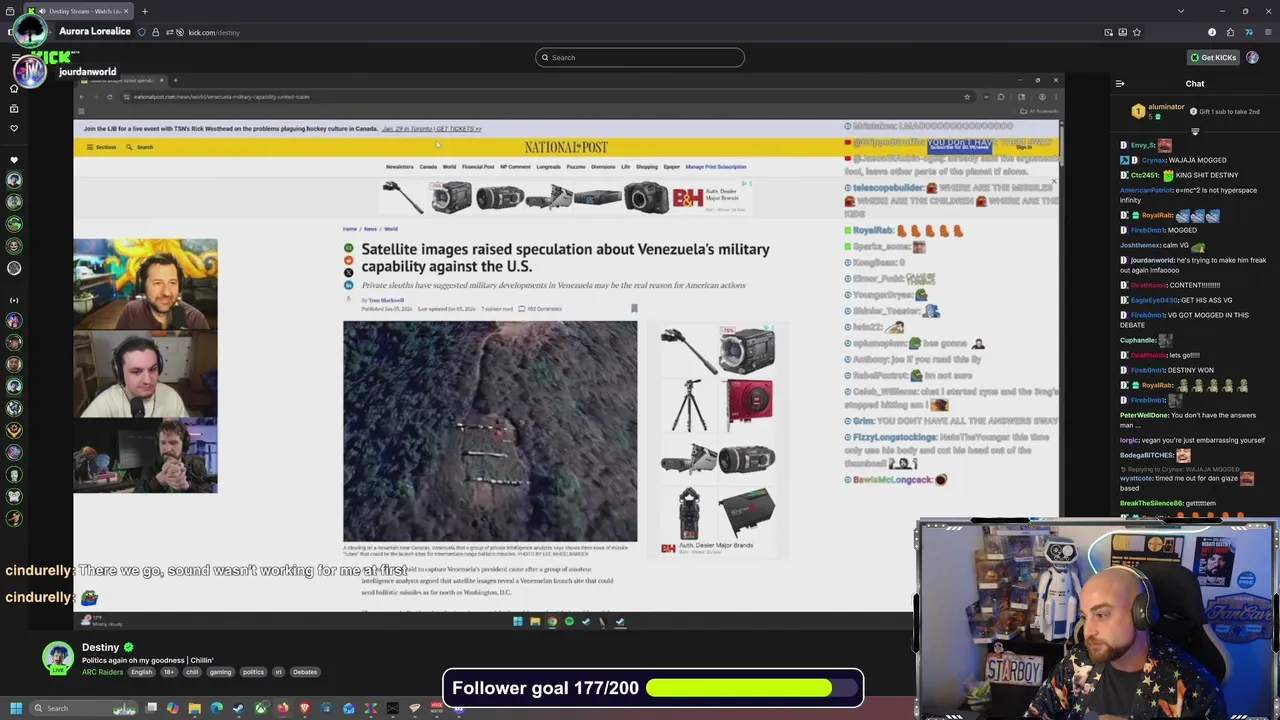Open Xbox app from the taskbar
Screen dimensions: 1280x720
261,708
